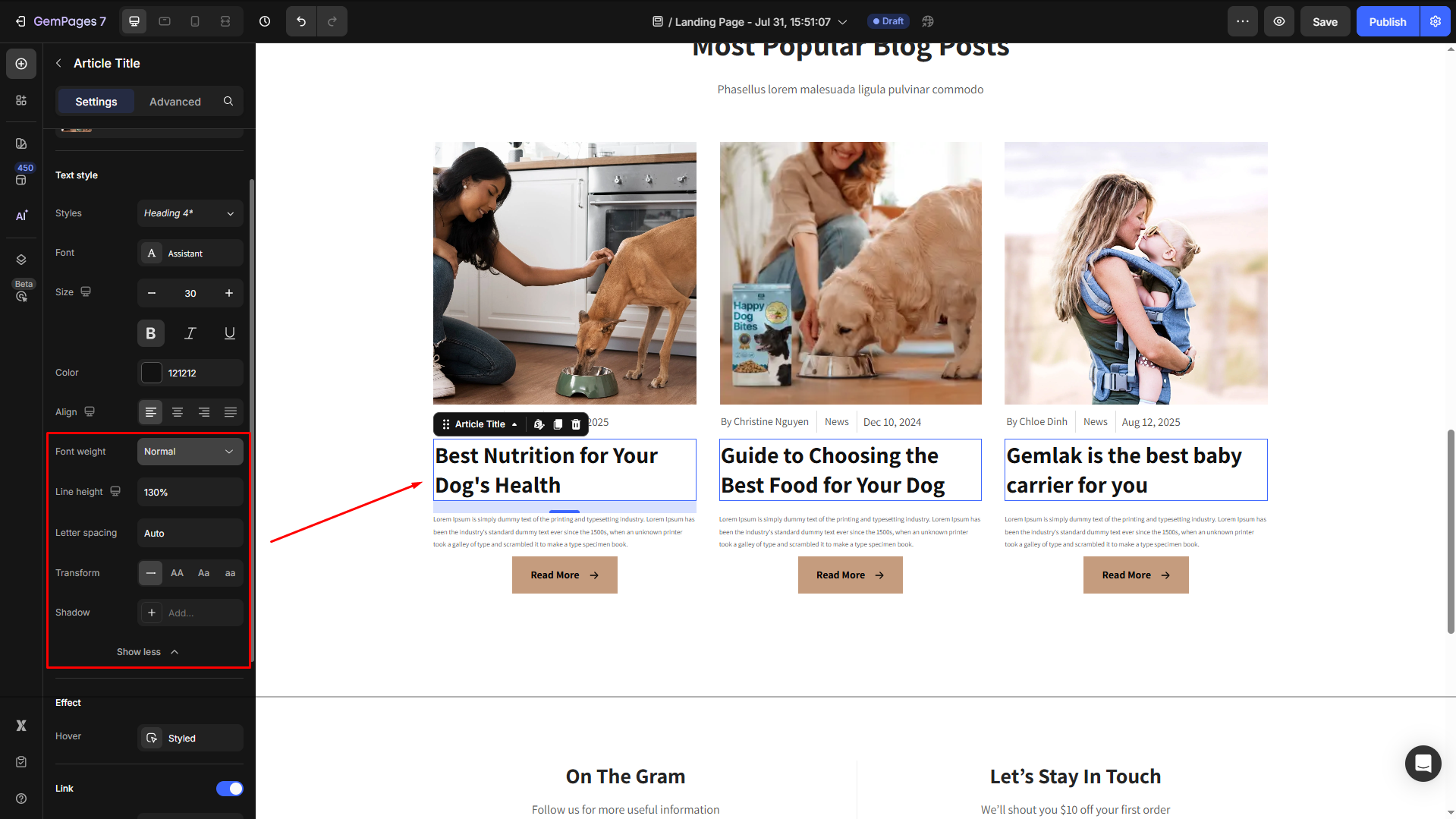The height and width of the screenshot is (819, 1456).
Task: Open the Hover effect Styled selector
Action: coord(190,739)
